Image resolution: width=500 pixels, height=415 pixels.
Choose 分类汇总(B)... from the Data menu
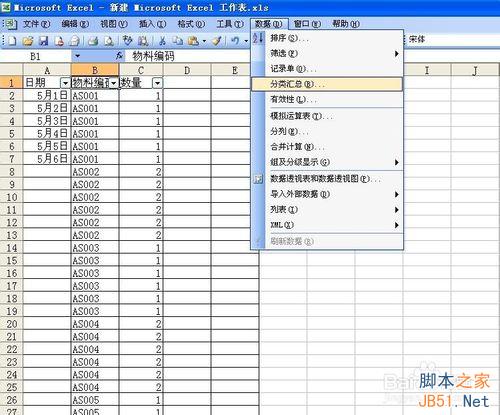point(327,84)
